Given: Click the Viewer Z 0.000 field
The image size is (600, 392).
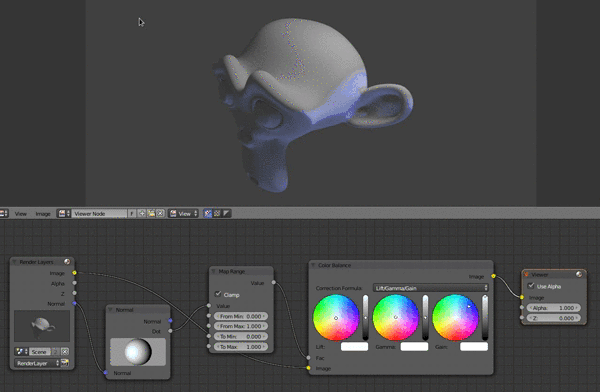Looking at the screenshot, I should point(554,318).
